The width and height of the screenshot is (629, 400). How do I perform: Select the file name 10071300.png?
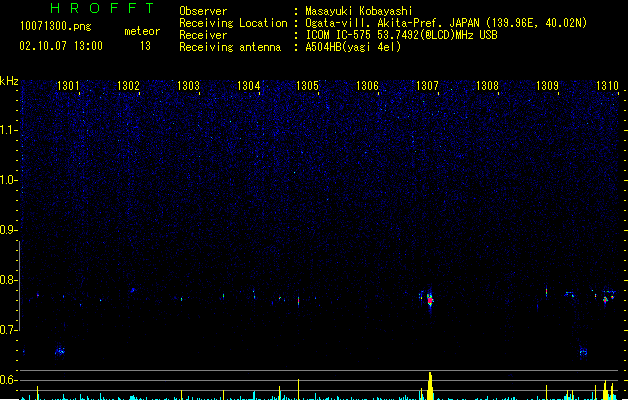point(55,26)
